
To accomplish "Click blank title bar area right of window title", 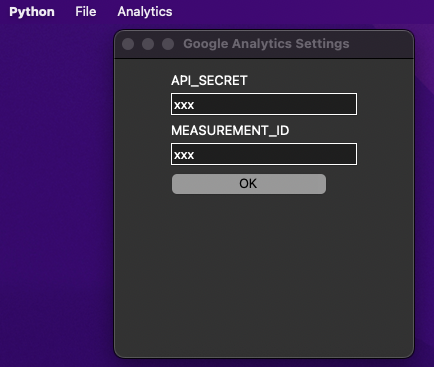I will point(380,44).
